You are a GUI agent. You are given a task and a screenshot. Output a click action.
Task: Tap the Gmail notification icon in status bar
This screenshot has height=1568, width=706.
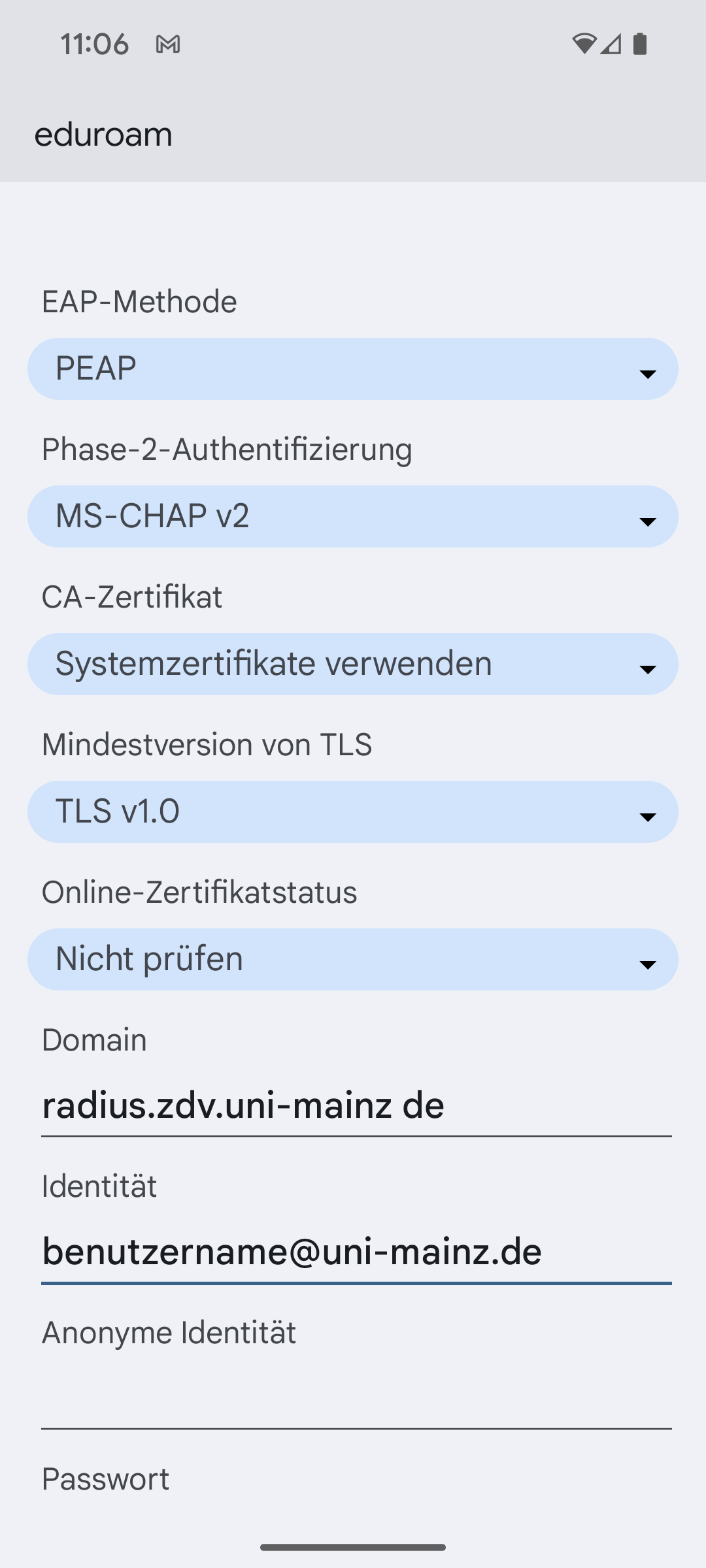click(x=168, y=44)
